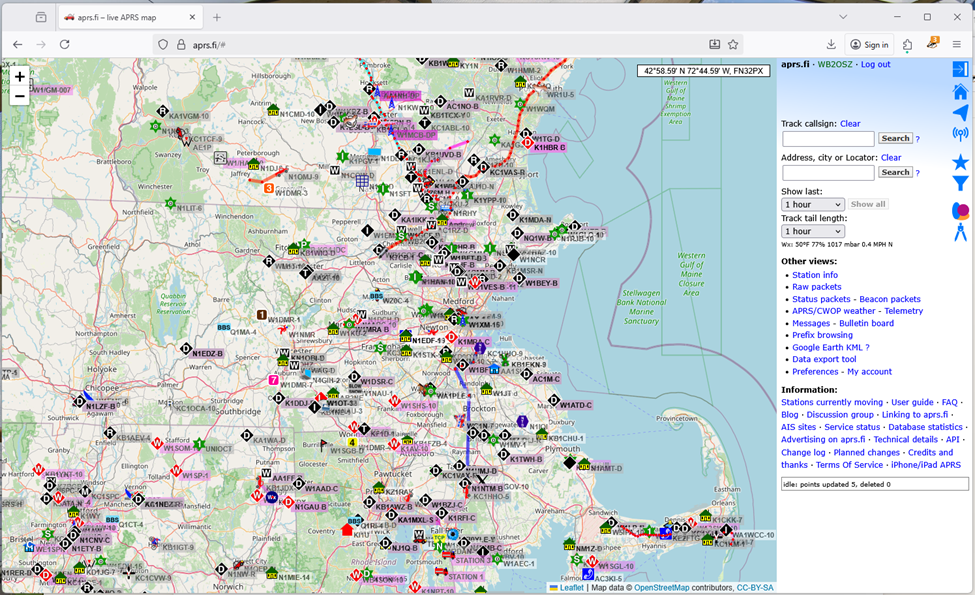975x595 pixels.
Task: Open the filter funnel icon
Action: coord(960,183)
